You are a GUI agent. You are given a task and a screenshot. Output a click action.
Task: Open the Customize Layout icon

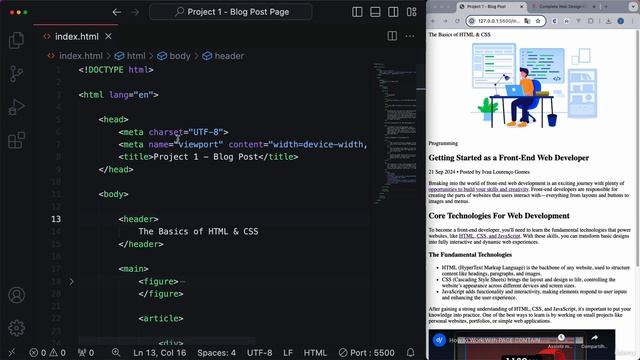coord(411,12)
